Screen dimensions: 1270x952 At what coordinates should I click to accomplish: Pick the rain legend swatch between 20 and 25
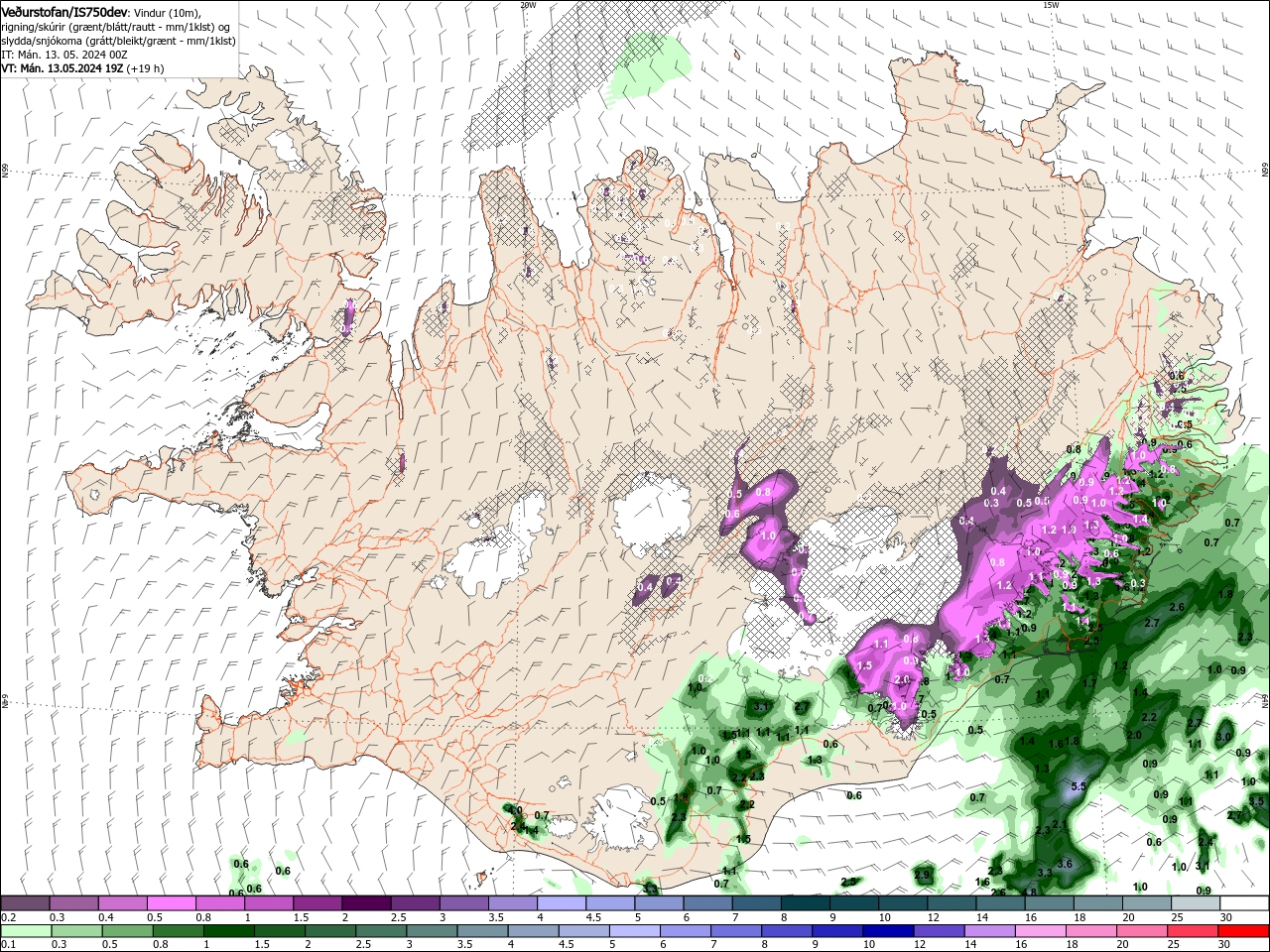tap(1143, 931)
